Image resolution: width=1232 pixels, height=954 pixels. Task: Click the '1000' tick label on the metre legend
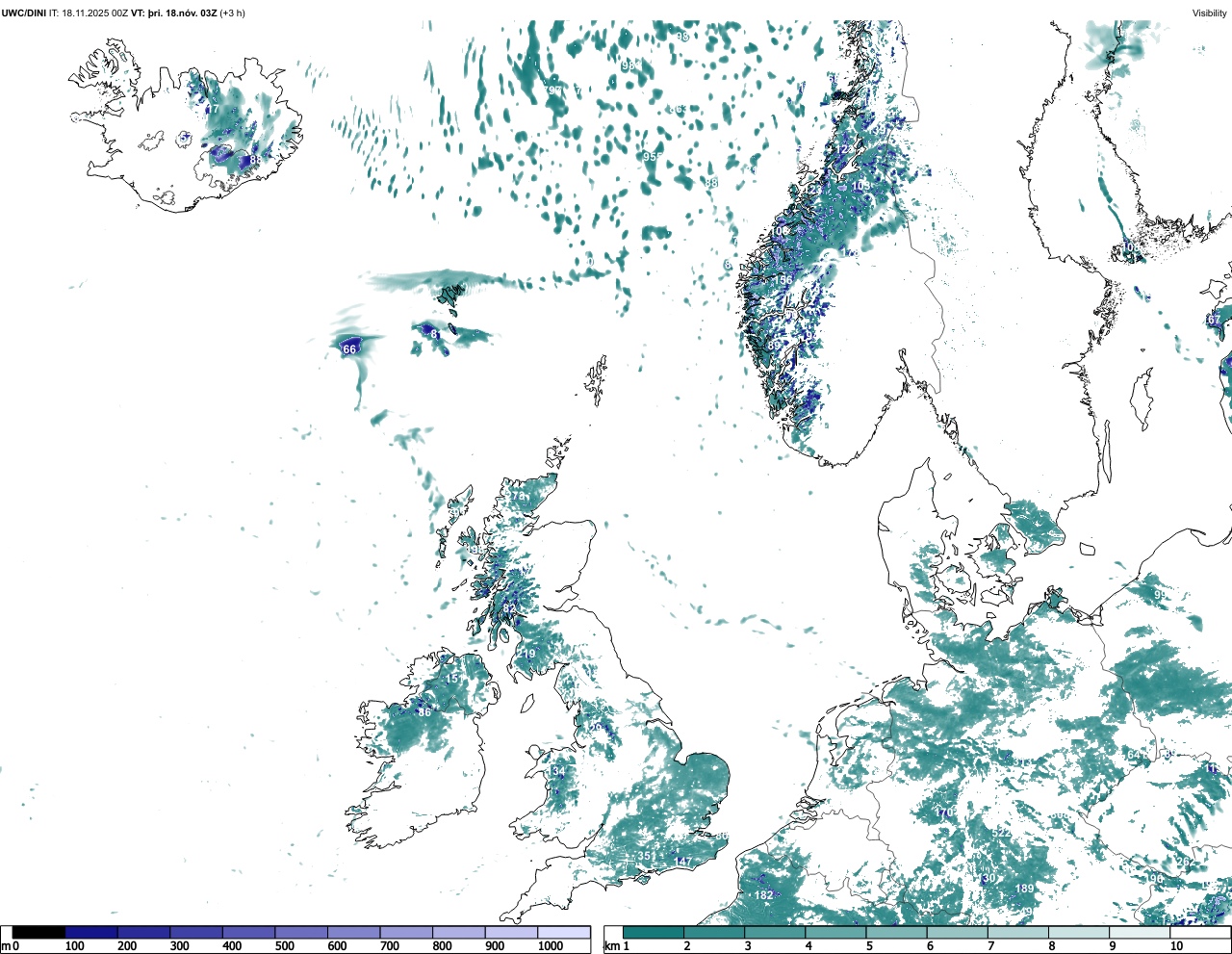(551, 946)
